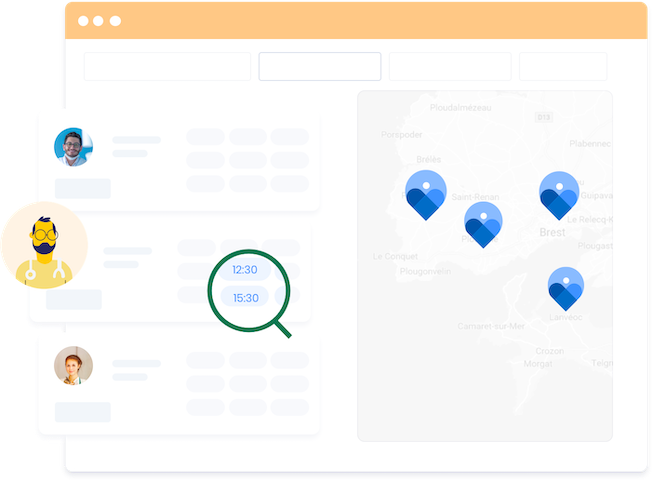This screenshot has height=481, width=653.
Task: Click the first wide search field
Action: point(167,67)
